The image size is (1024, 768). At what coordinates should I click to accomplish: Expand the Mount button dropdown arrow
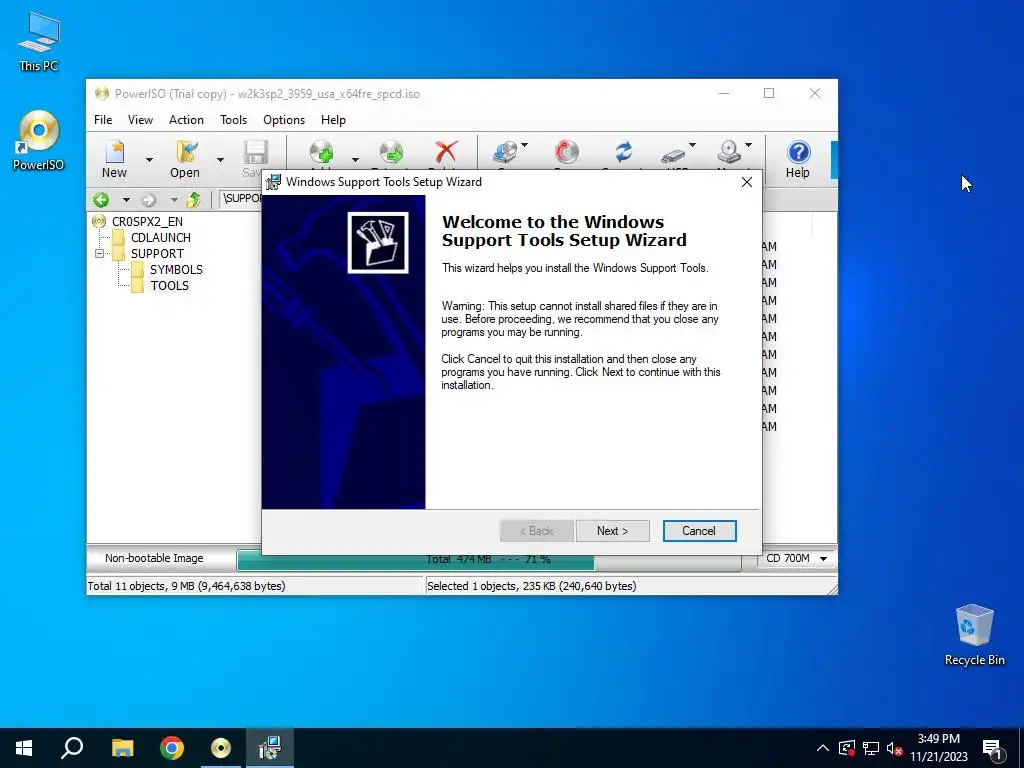coord(748,146)
